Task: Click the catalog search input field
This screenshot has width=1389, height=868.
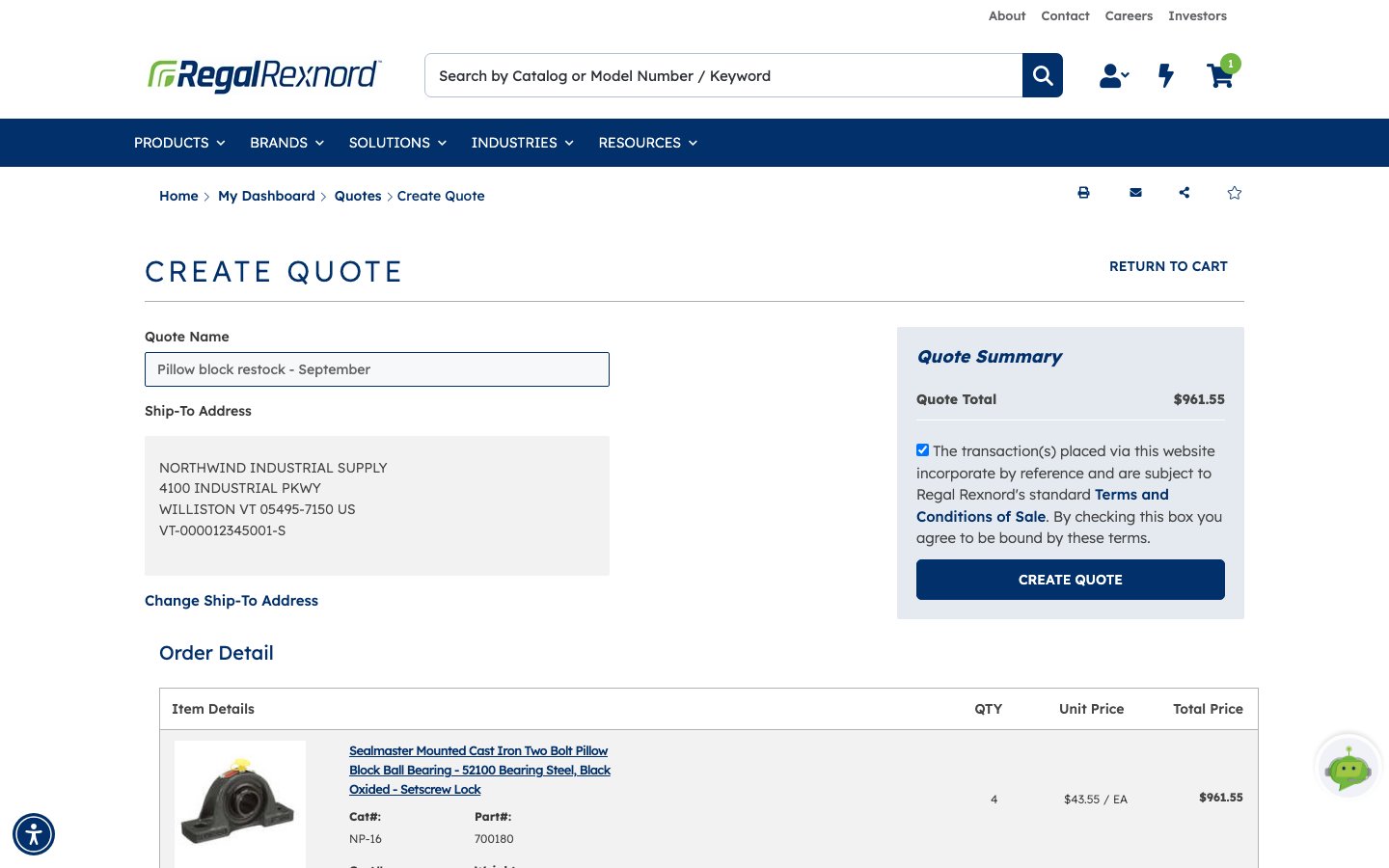Action: pyautogui.click(x=723, y=75)
